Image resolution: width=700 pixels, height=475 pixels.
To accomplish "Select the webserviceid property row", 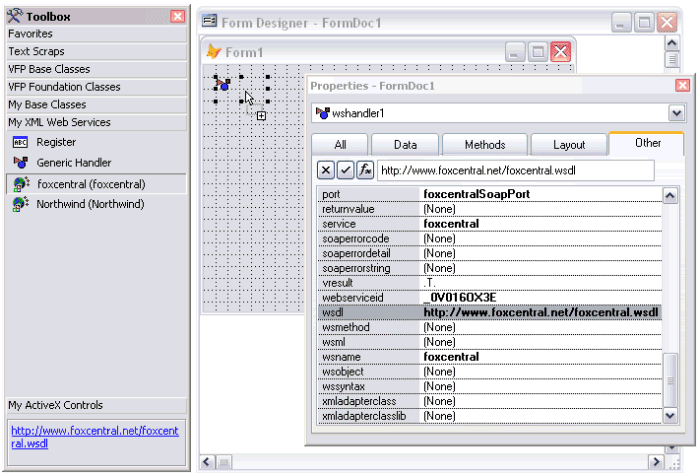I will pos(489,297).
